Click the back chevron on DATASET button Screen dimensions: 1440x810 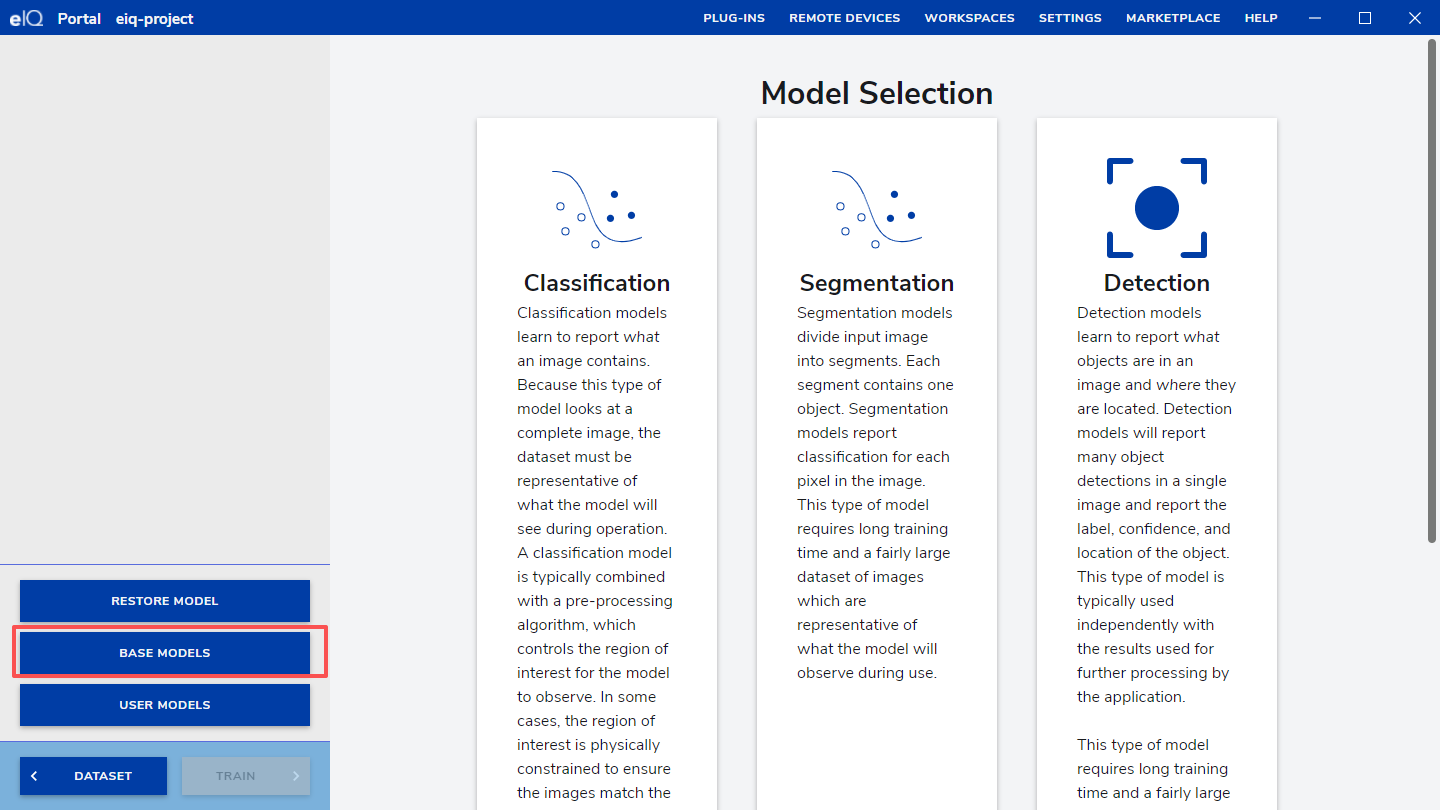click(x=35, y=776)
